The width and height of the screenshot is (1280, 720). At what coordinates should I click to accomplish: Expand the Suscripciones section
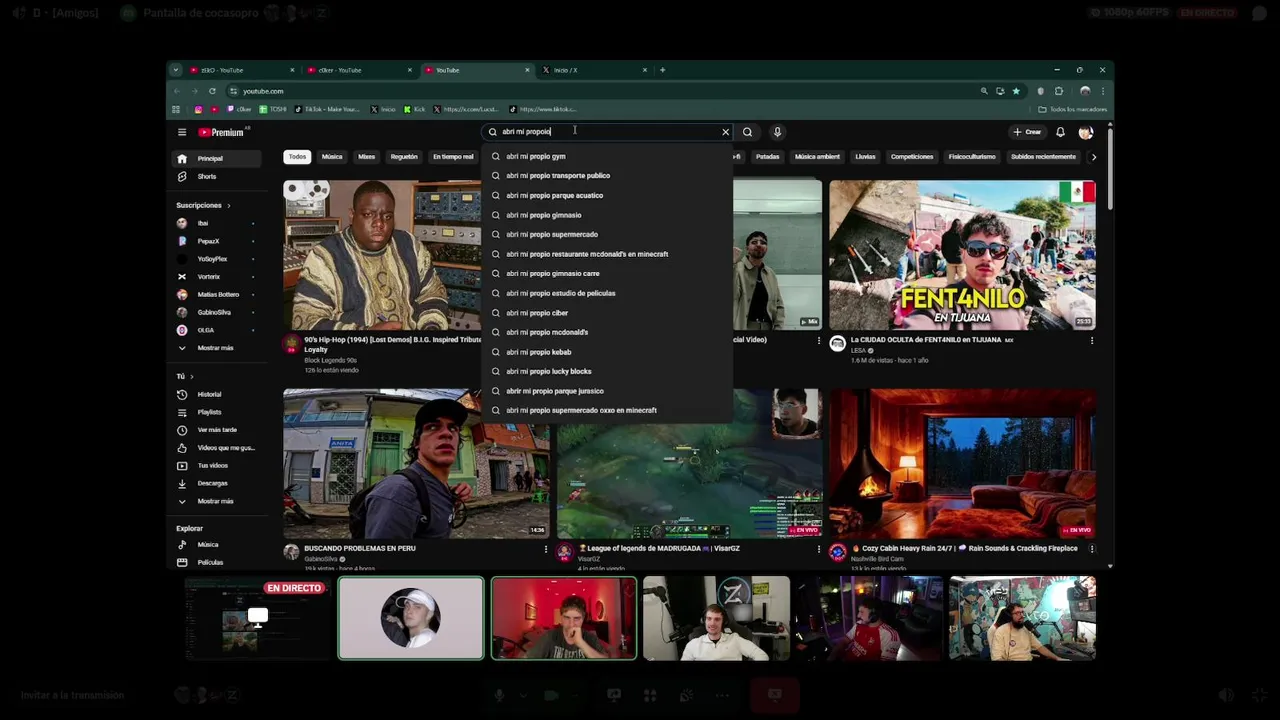203,205
